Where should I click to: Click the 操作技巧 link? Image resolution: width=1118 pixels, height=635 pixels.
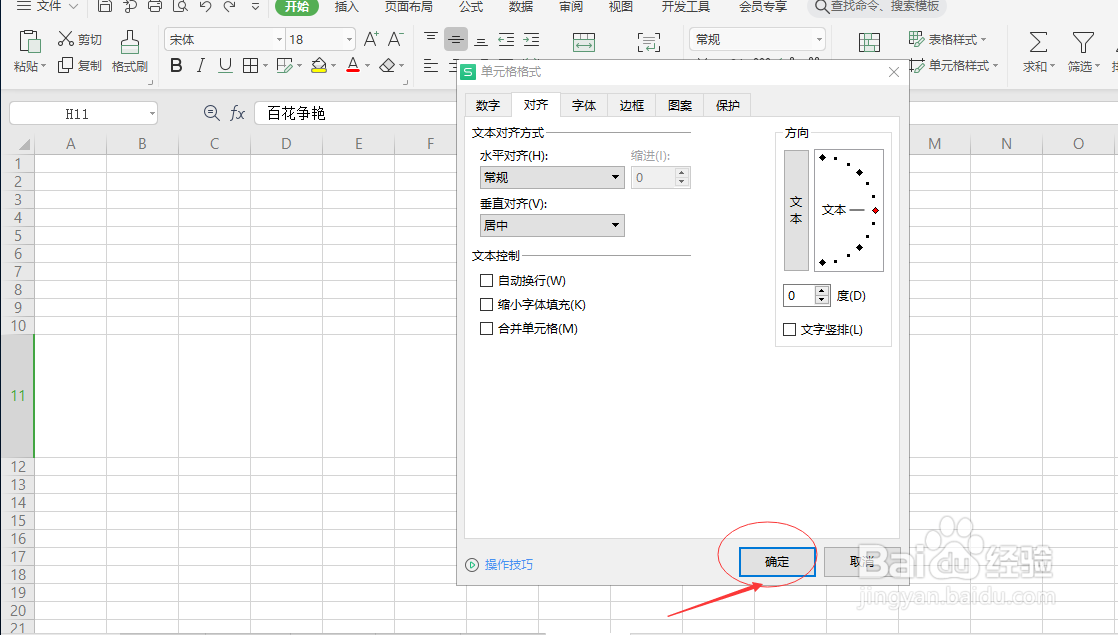(509, 563)
